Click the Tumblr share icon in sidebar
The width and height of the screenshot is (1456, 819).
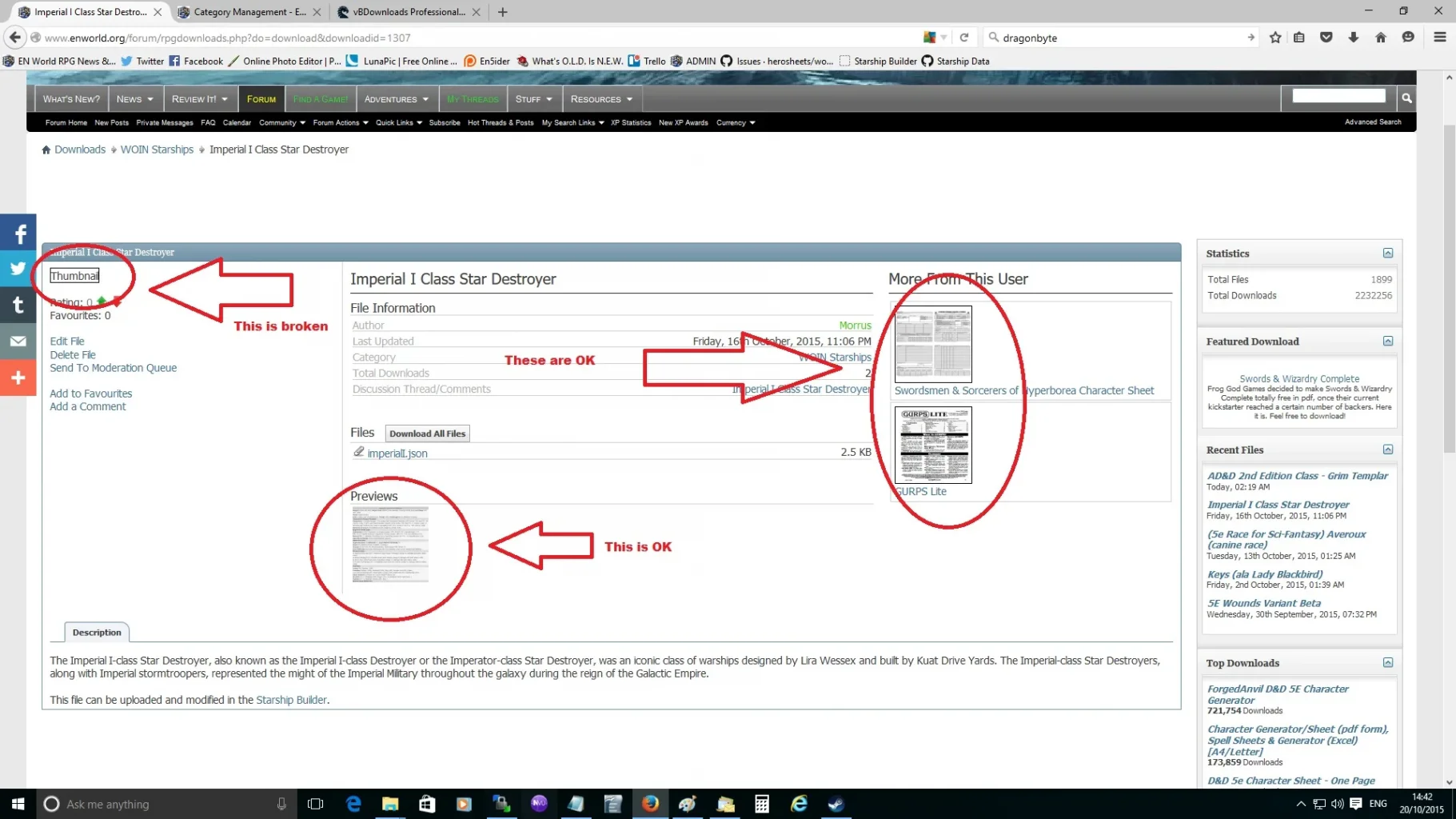tap(18, 305)
